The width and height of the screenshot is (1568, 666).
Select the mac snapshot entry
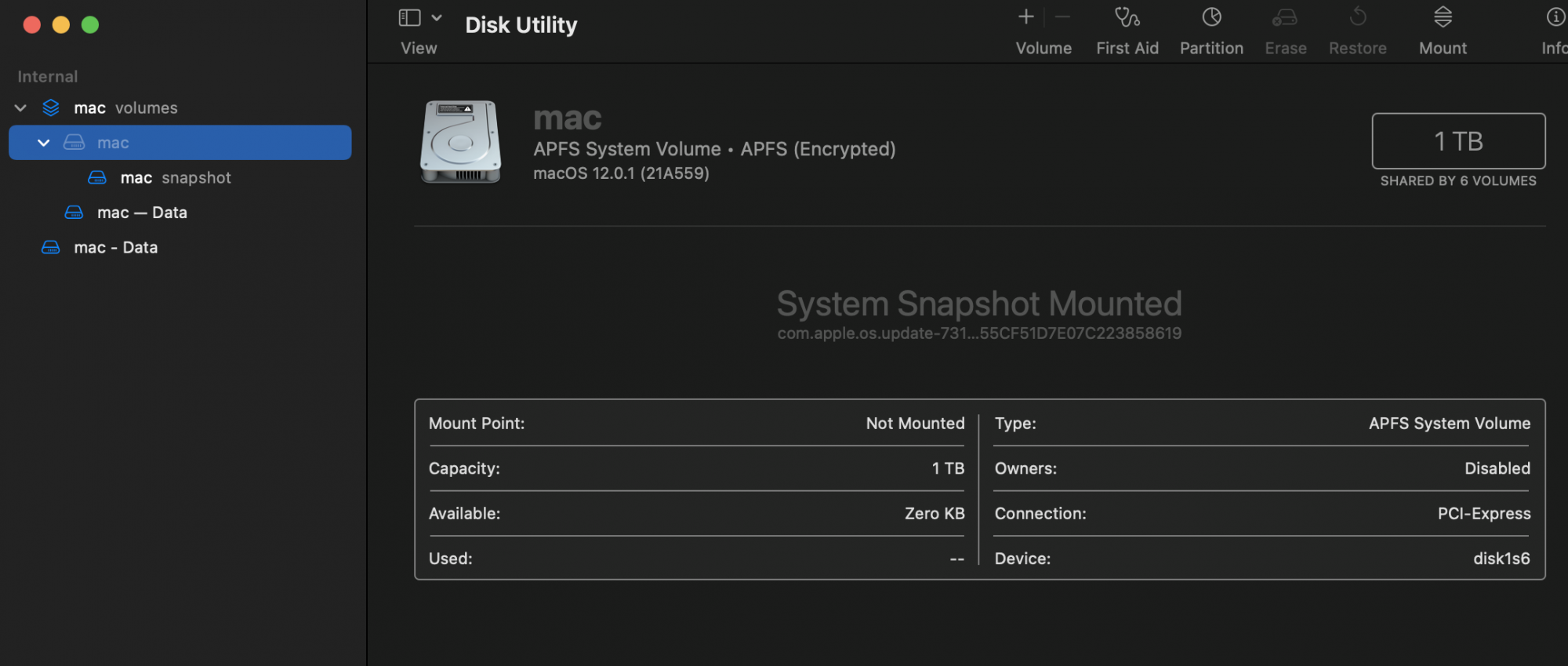(x=176, y=178)
